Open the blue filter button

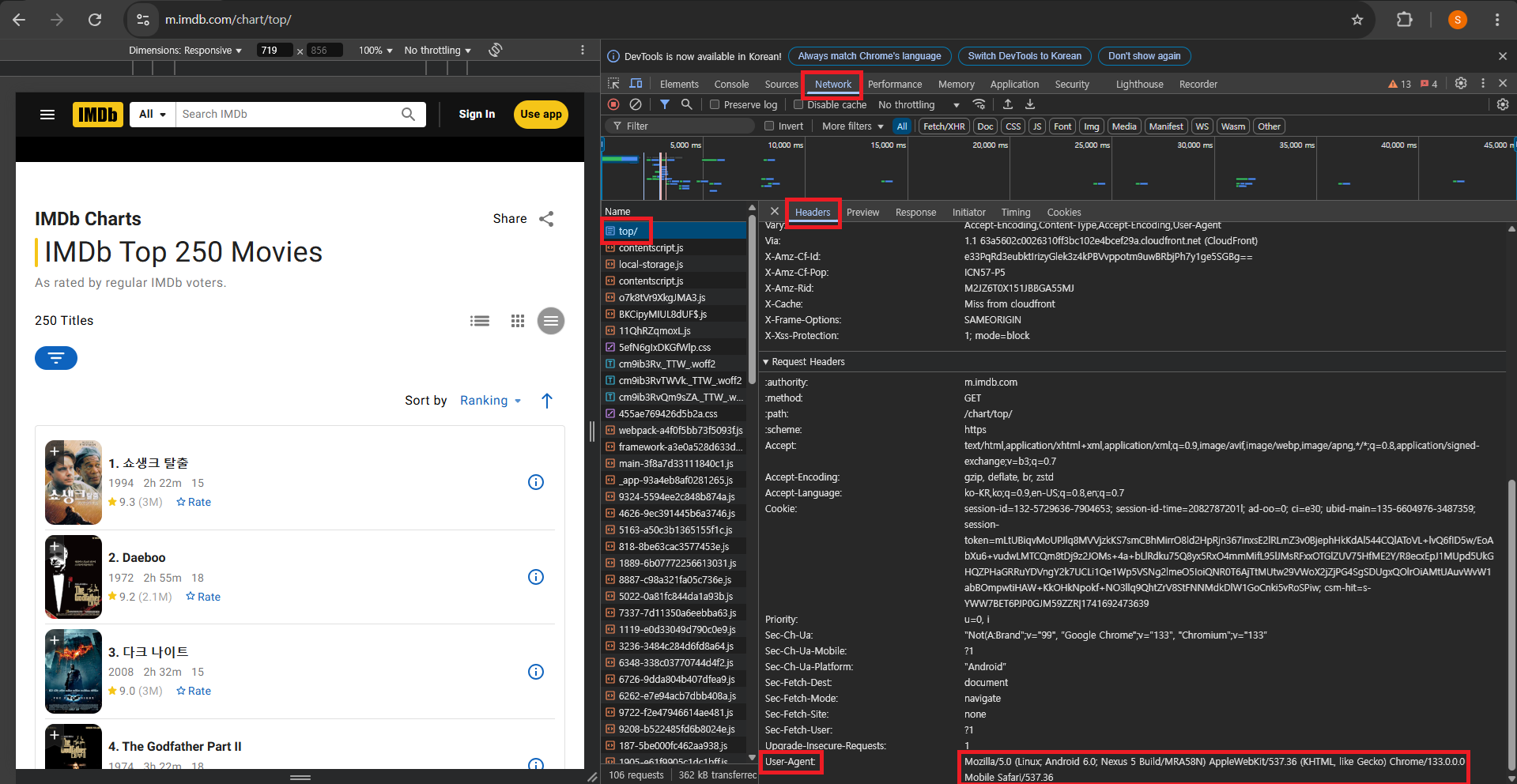point(56,358)
